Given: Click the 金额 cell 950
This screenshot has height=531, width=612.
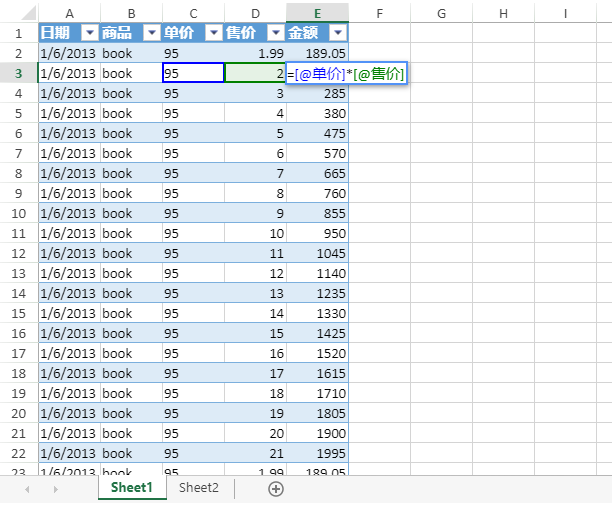Looking at the screenshot, I should 318,233.
